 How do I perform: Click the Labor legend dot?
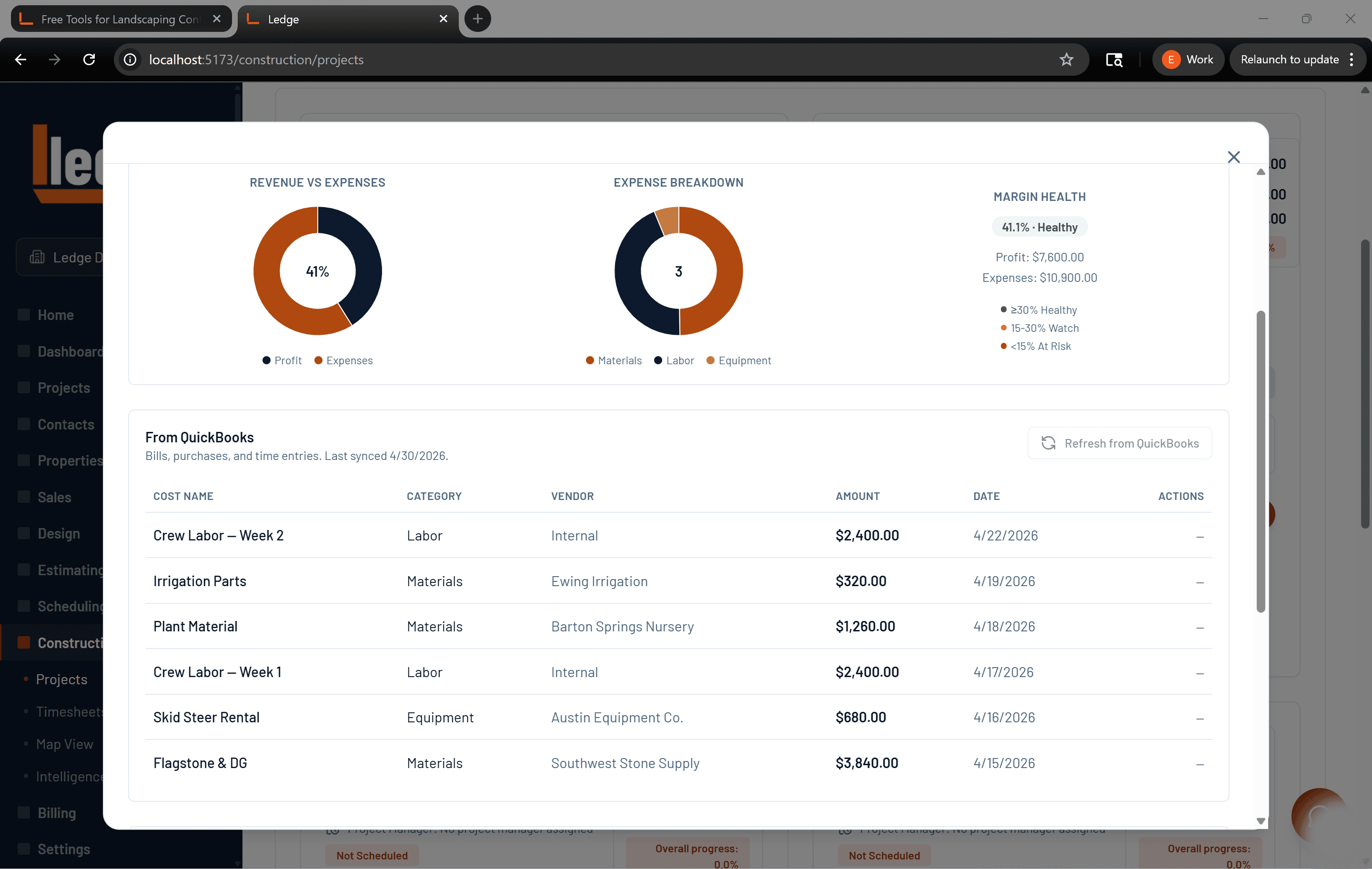(x=658, y=360)
